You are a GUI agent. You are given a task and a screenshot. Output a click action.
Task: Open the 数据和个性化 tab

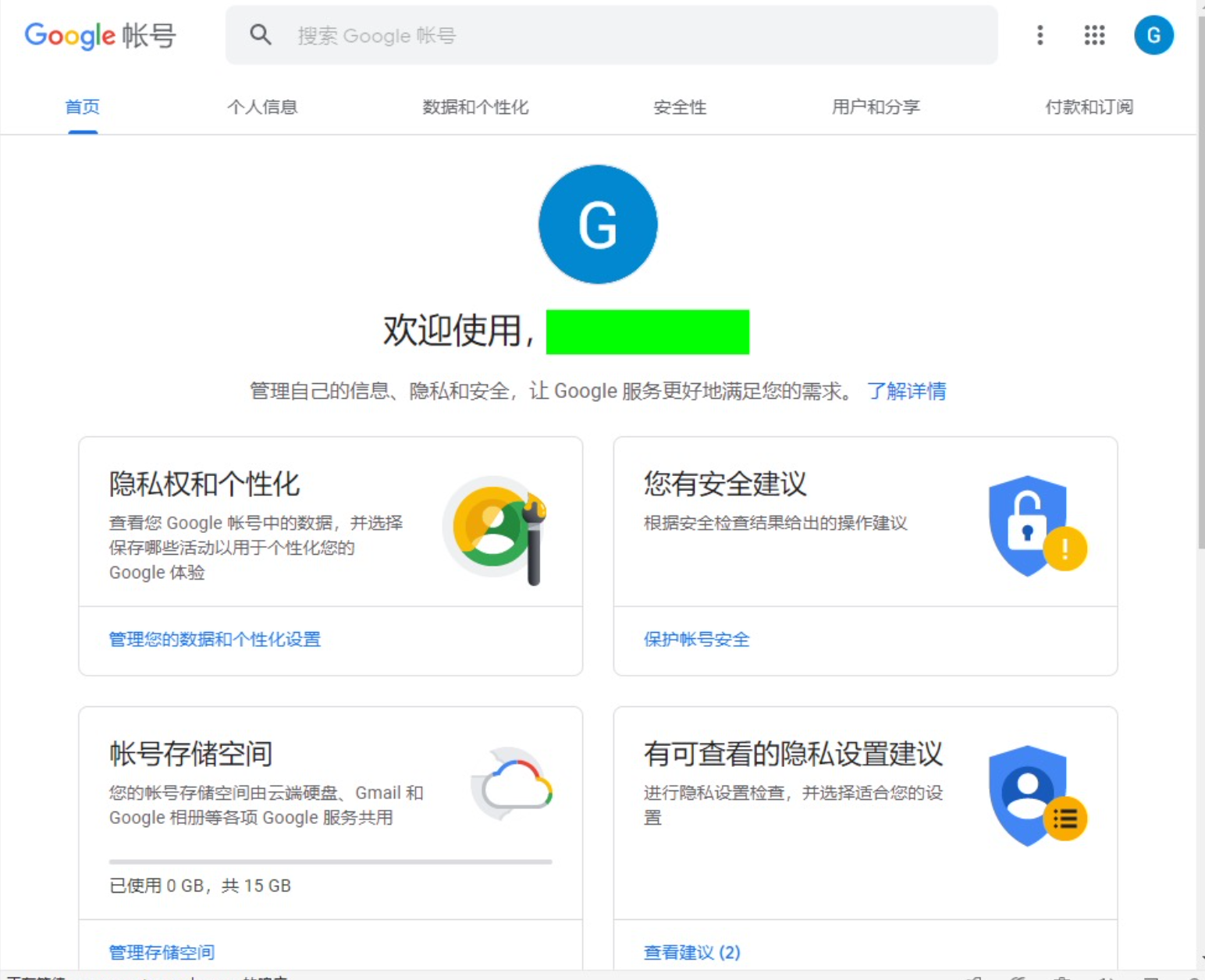click(x=475, y=107)
